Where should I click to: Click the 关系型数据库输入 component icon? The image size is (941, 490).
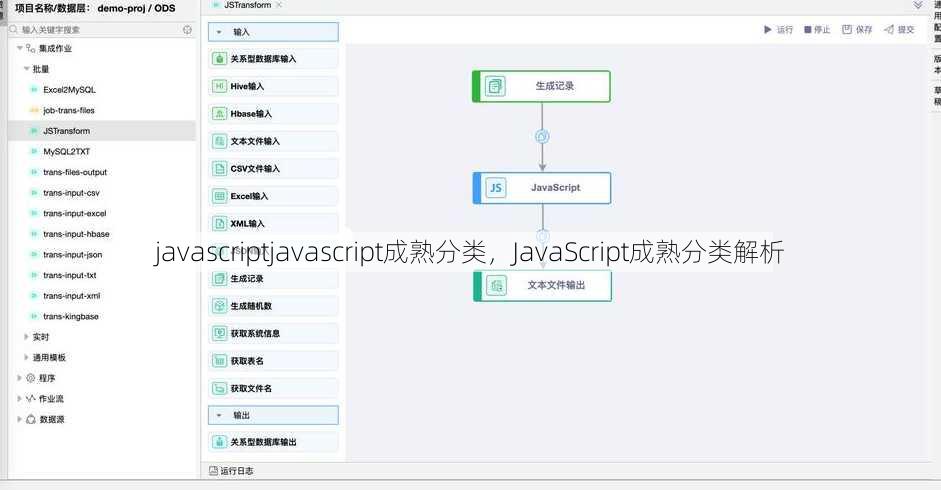pyautogui.click(x=220, y=59)
